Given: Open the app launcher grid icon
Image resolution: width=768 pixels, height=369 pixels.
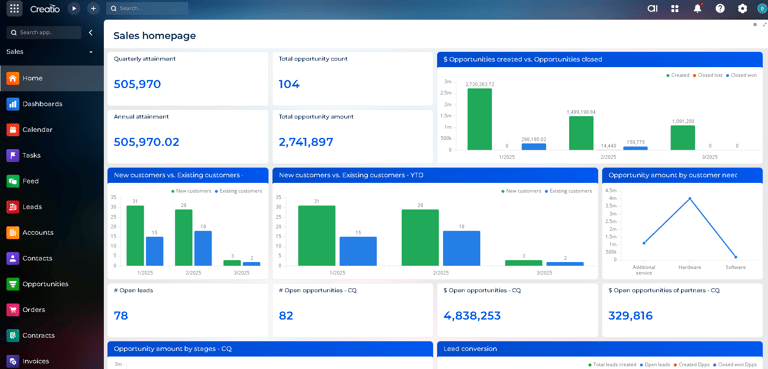Looking at the screenshot, I should (14, 8).
